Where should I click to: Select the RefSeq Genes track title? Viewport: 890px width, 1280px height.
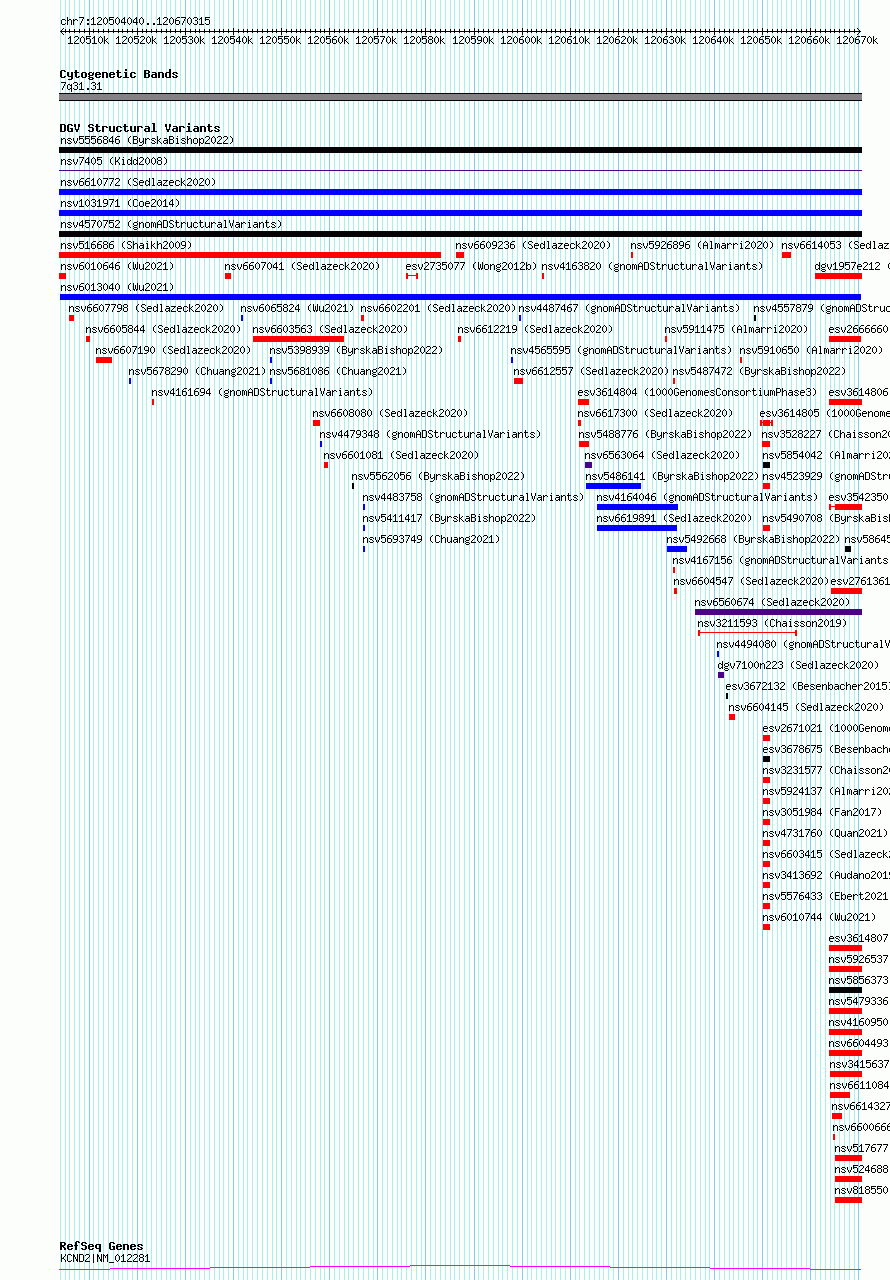pos(101,1246)
